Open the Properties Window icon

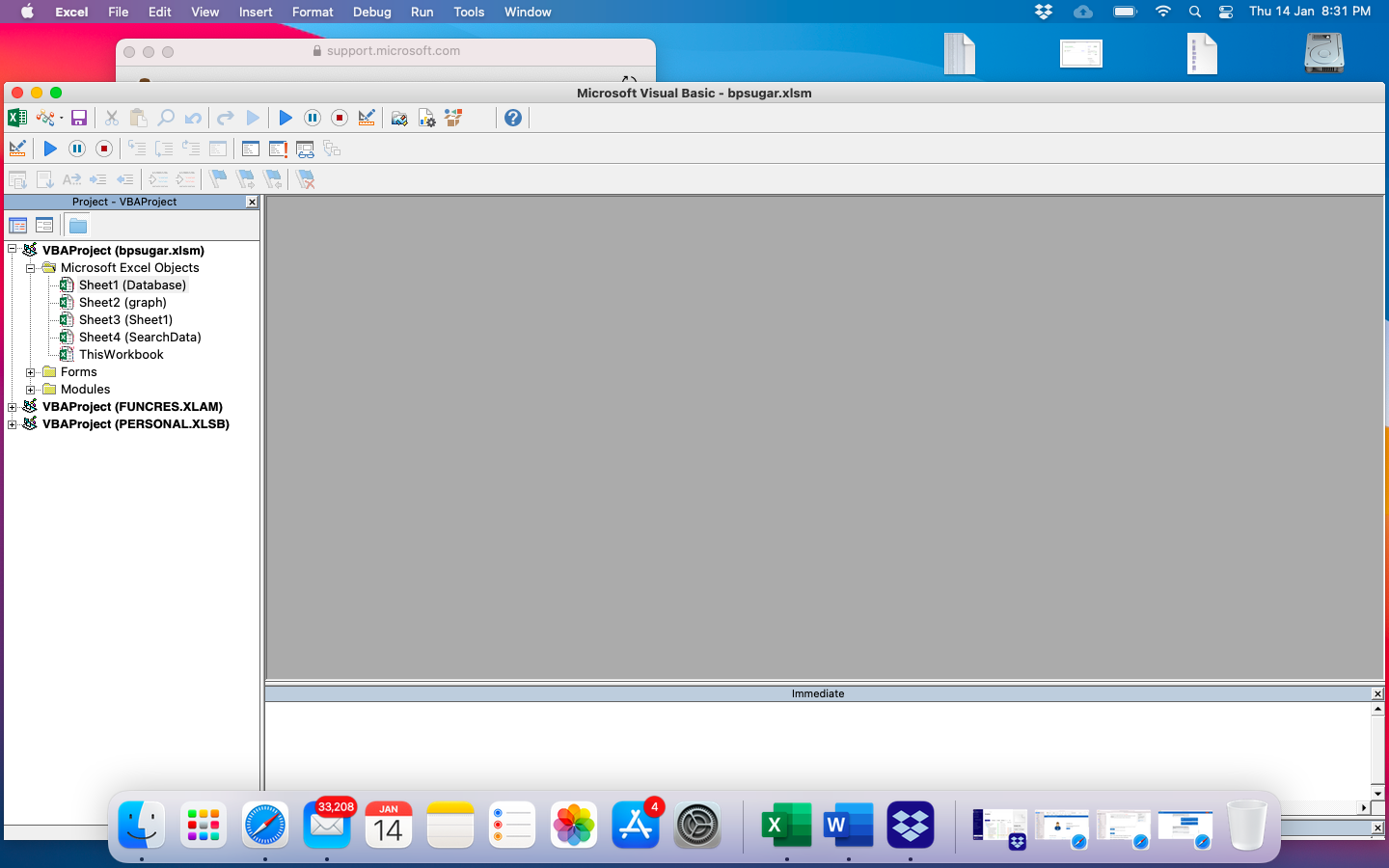(x=425, y=118)
